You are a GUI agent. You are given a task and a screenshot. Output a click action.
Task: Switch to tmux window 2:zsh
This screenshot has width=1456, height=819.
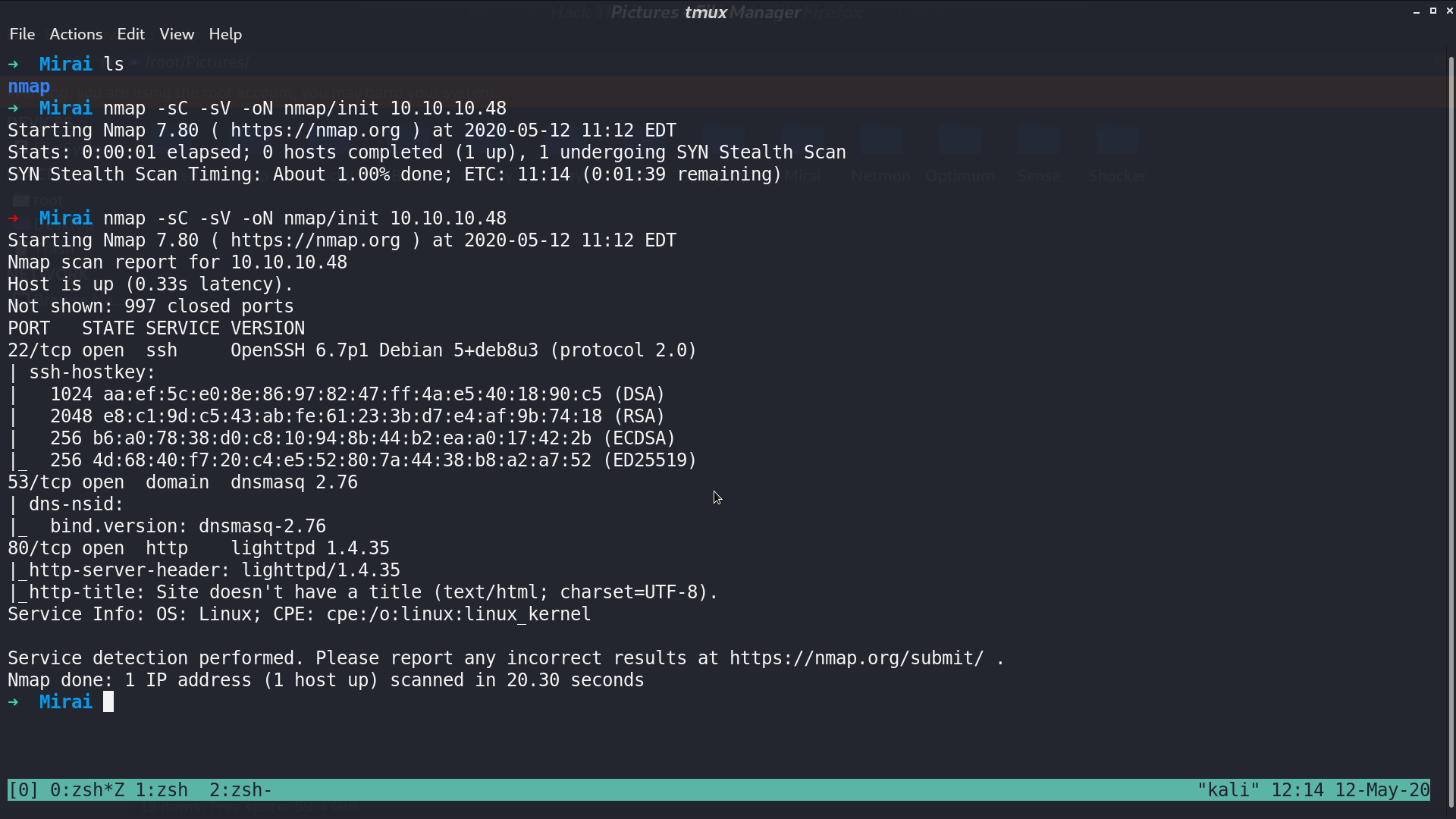pyautogui.click(x=240, y=790)
